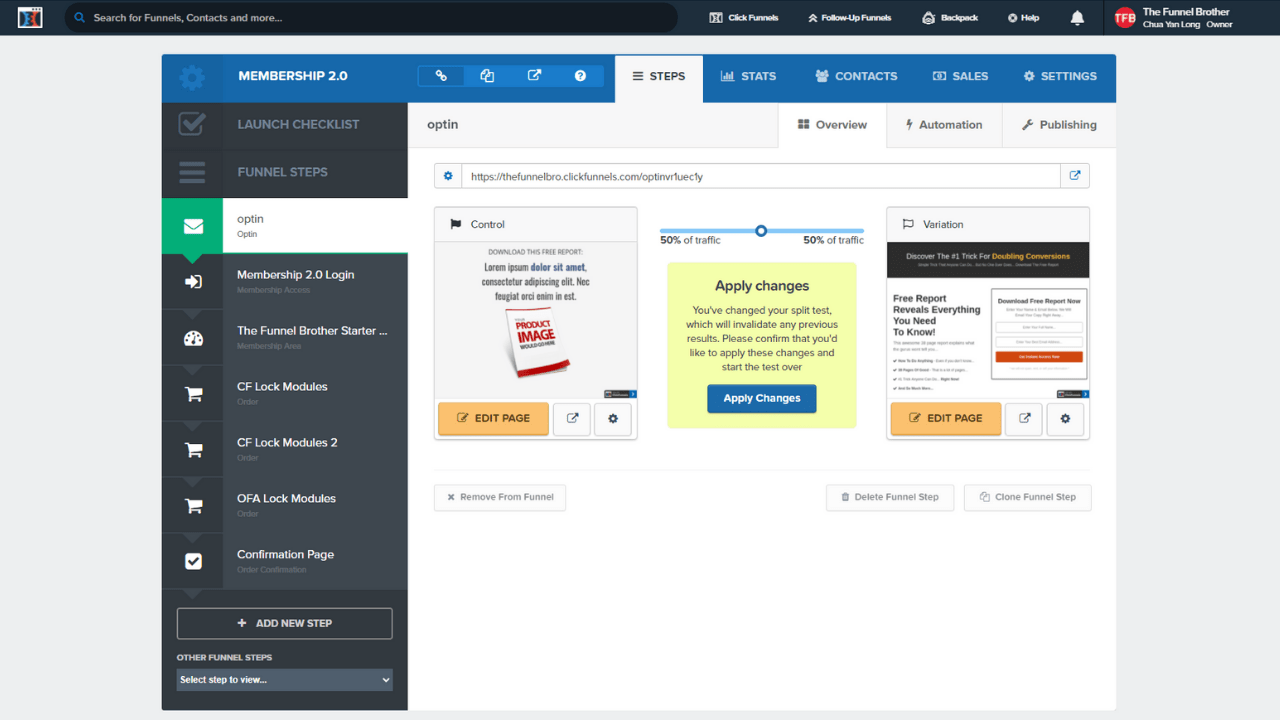Open URL settings gear beside the URL

pos(448,176)
